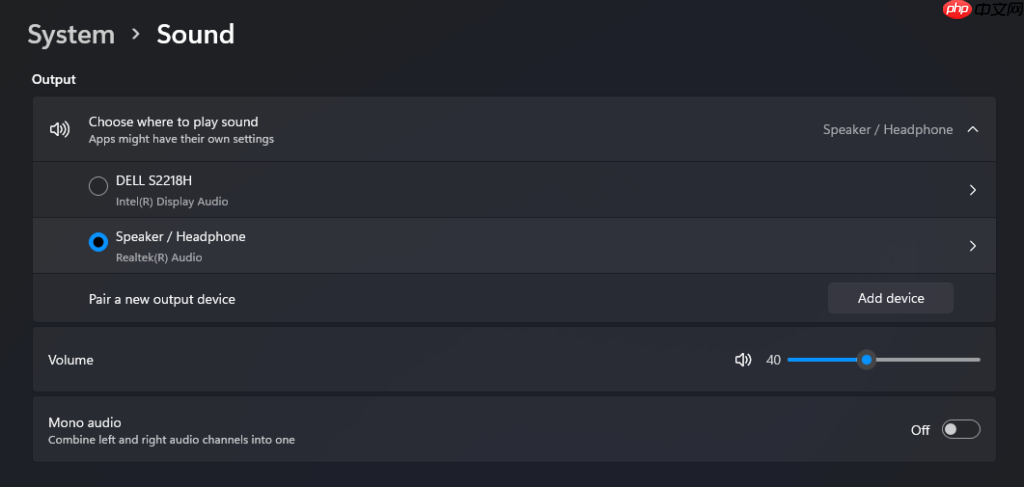Viewport: 1024px width, 487px height.
Task: Click the speaker icon beside Choose where to play sound
Action: [x=59, y=129]
